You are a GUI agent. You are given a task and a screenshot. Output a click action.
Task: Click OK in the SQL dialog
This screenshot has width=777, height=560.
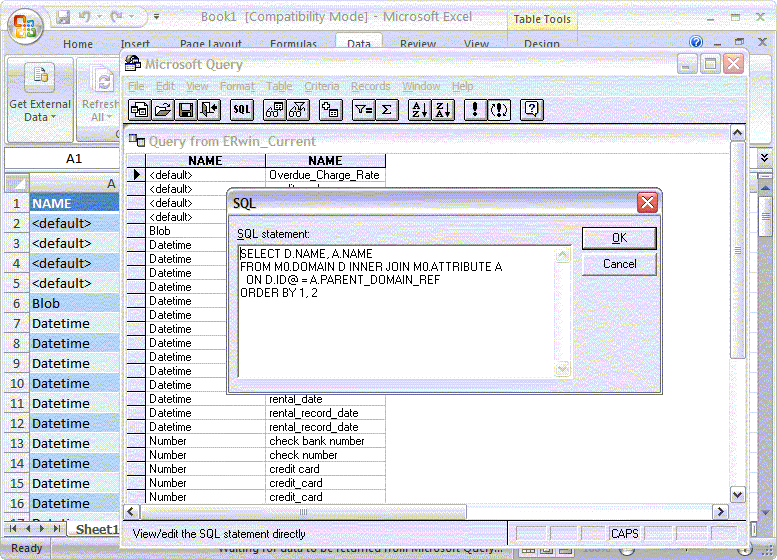619,238
